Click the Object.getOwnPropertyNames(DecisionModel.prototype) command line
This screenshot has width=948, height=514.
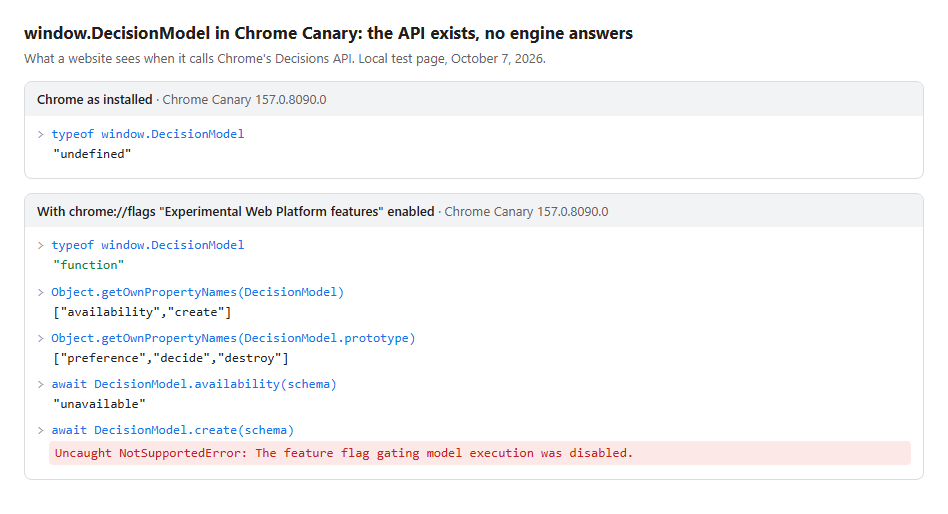233,338
